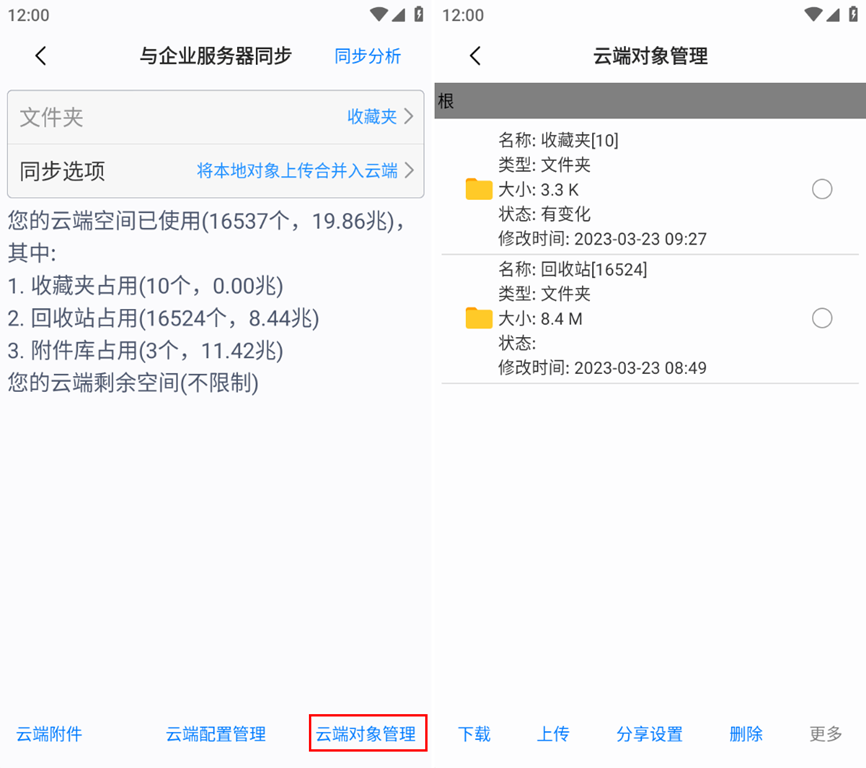Tap the battery icon in the left status bar

(x=419, y=15)
